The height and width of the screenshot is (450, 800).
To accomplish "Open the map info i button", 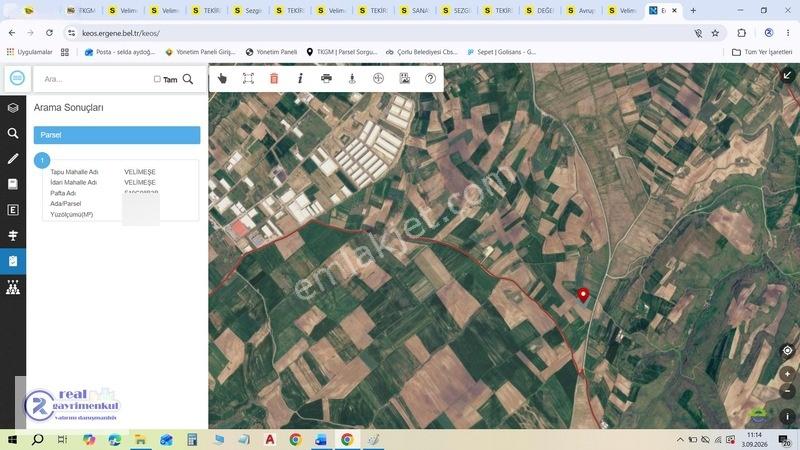I will click(x=787, y=416).
